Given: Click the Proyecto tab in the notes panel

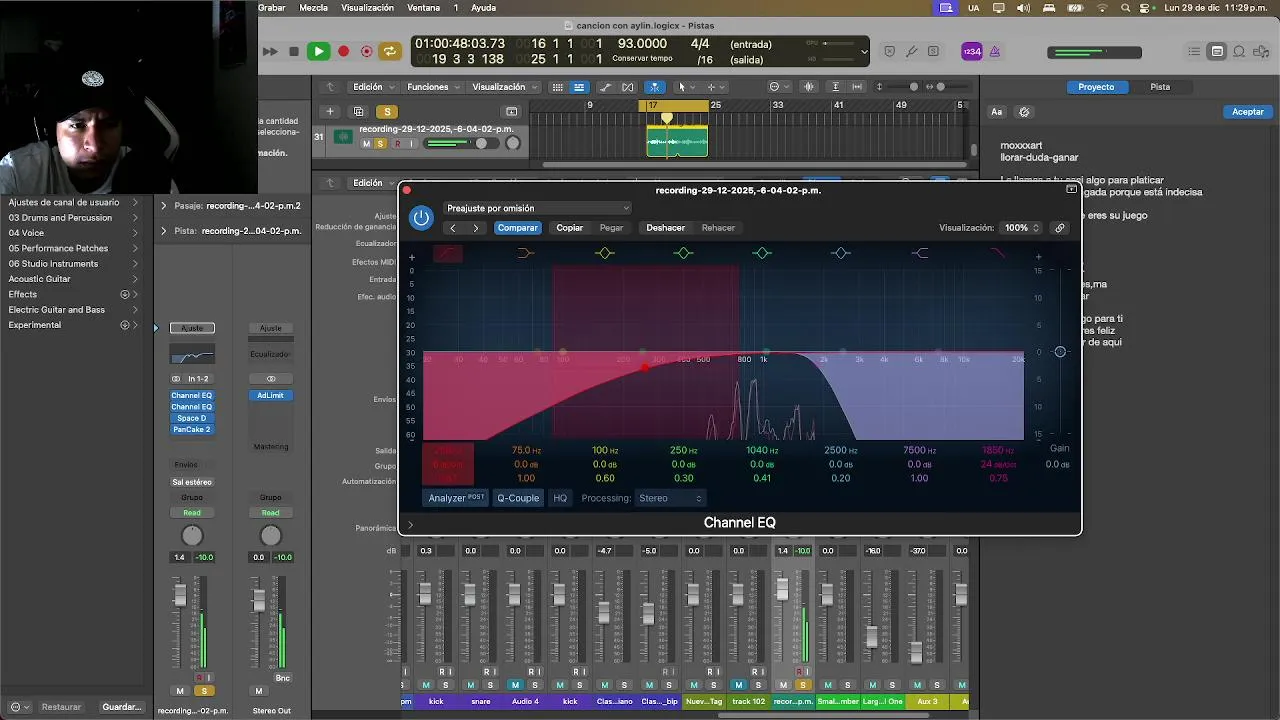Looking at the screenshot, I should click(1096, 87).
